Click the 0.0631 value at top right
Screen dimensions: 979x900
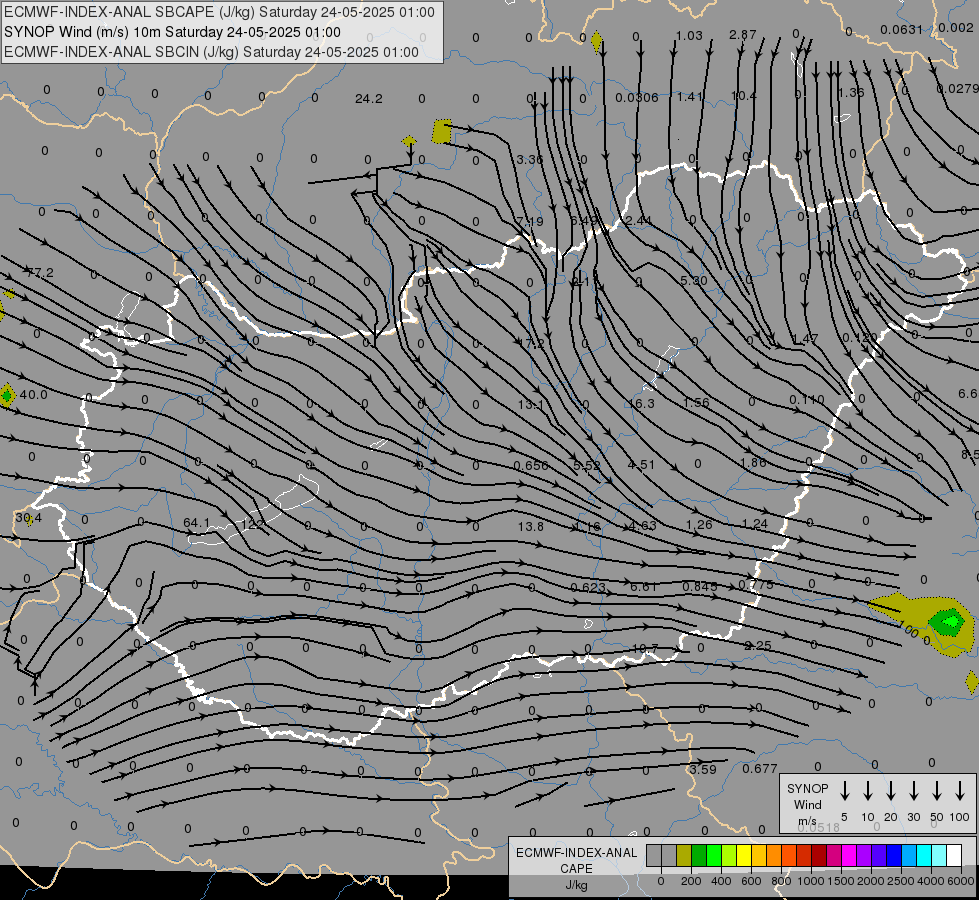902,30
